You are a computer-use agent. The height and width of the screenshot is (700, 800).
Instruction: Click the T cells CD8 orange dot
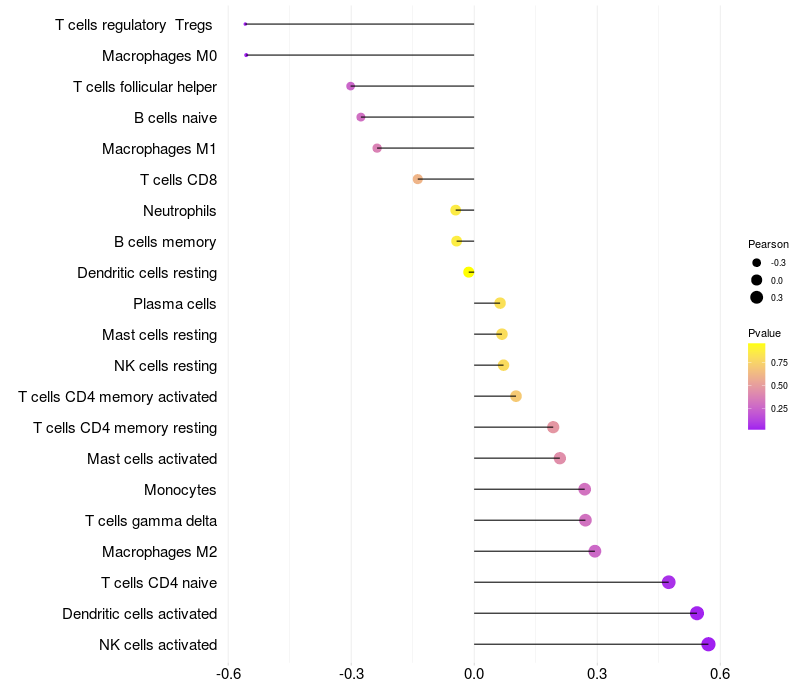(418, 179)
